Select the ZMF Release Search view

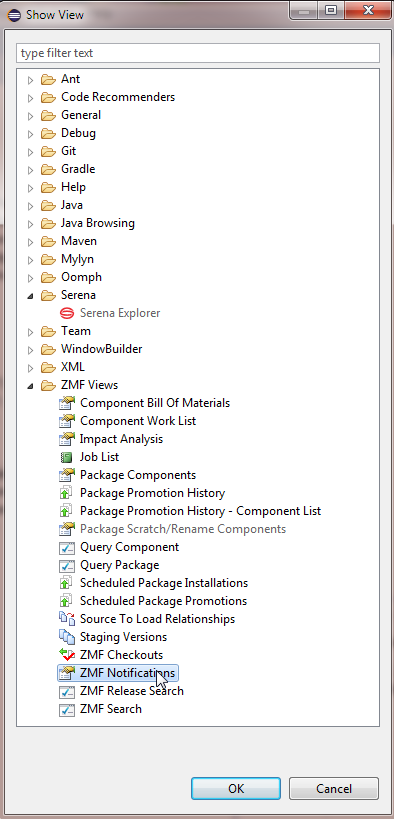(x=132, y=691)
